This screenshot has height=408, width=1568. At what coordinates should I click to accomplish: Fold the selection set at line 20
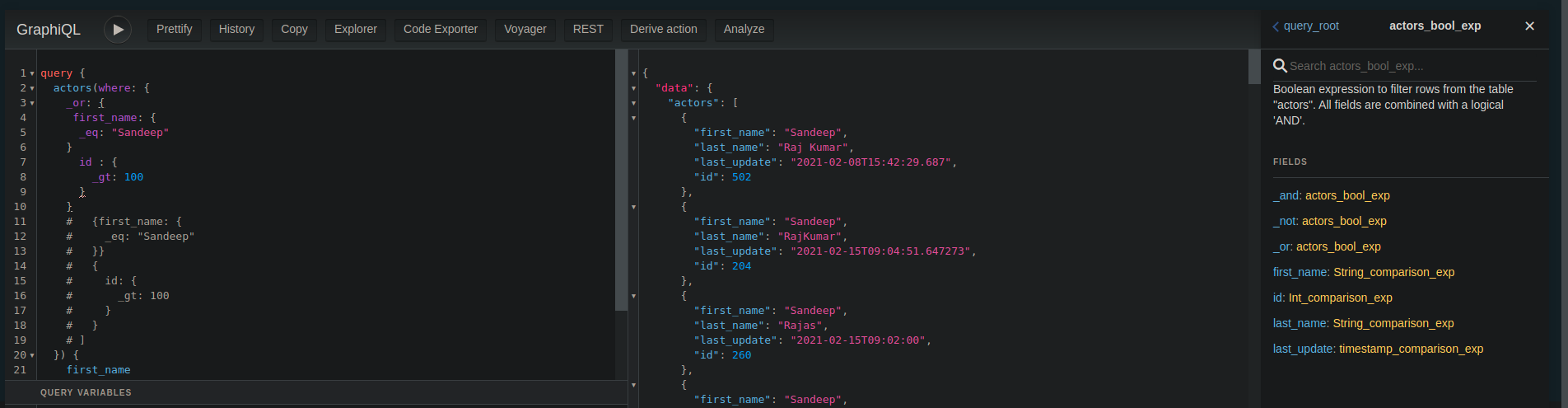(x=32, y=355)
